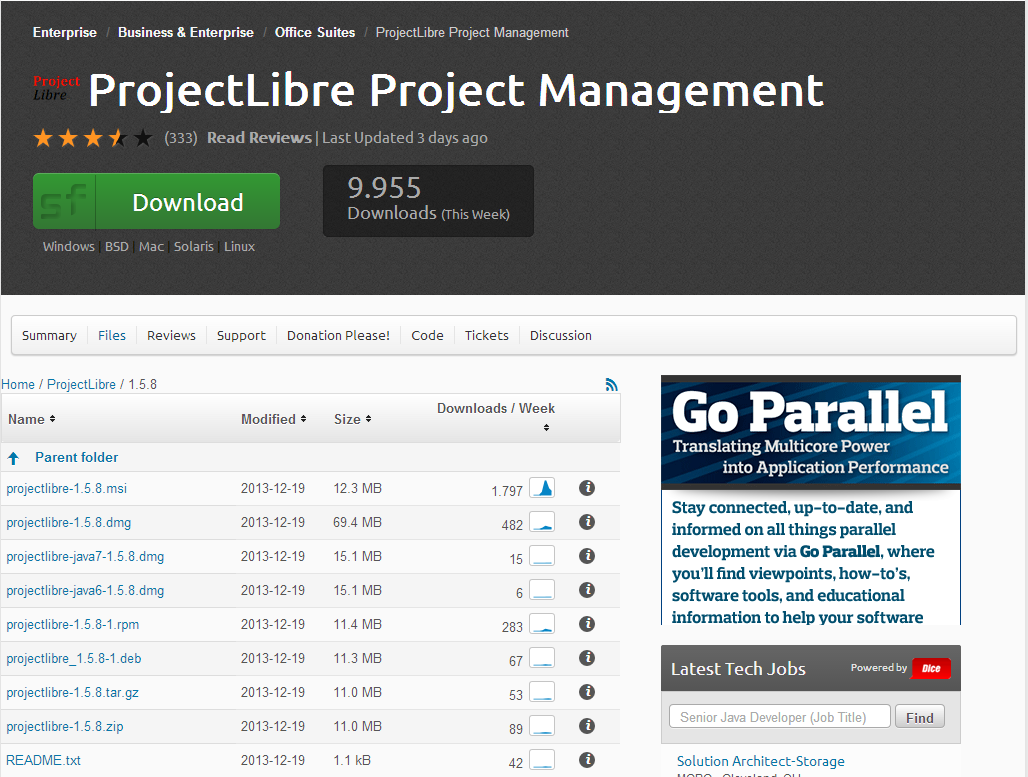Download projectlibre_1.5.8-1.deb file
Image resolution: width=1028 pixels, height=777 pixels.
click(74, 659)
